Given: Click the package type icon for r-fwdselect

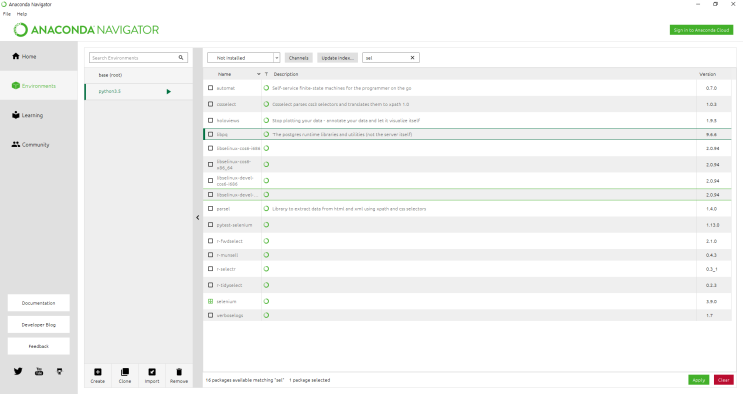Looking at the screenshot, I should click(x=266, y=241).
